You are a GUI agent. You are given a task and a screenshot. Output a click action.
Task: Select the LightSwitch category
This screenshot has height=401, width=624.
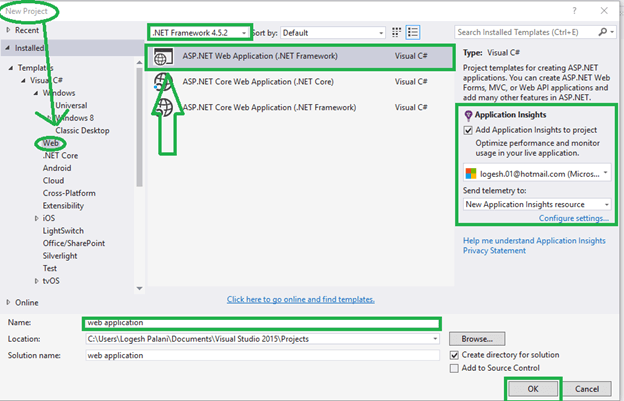coord(63,231)
